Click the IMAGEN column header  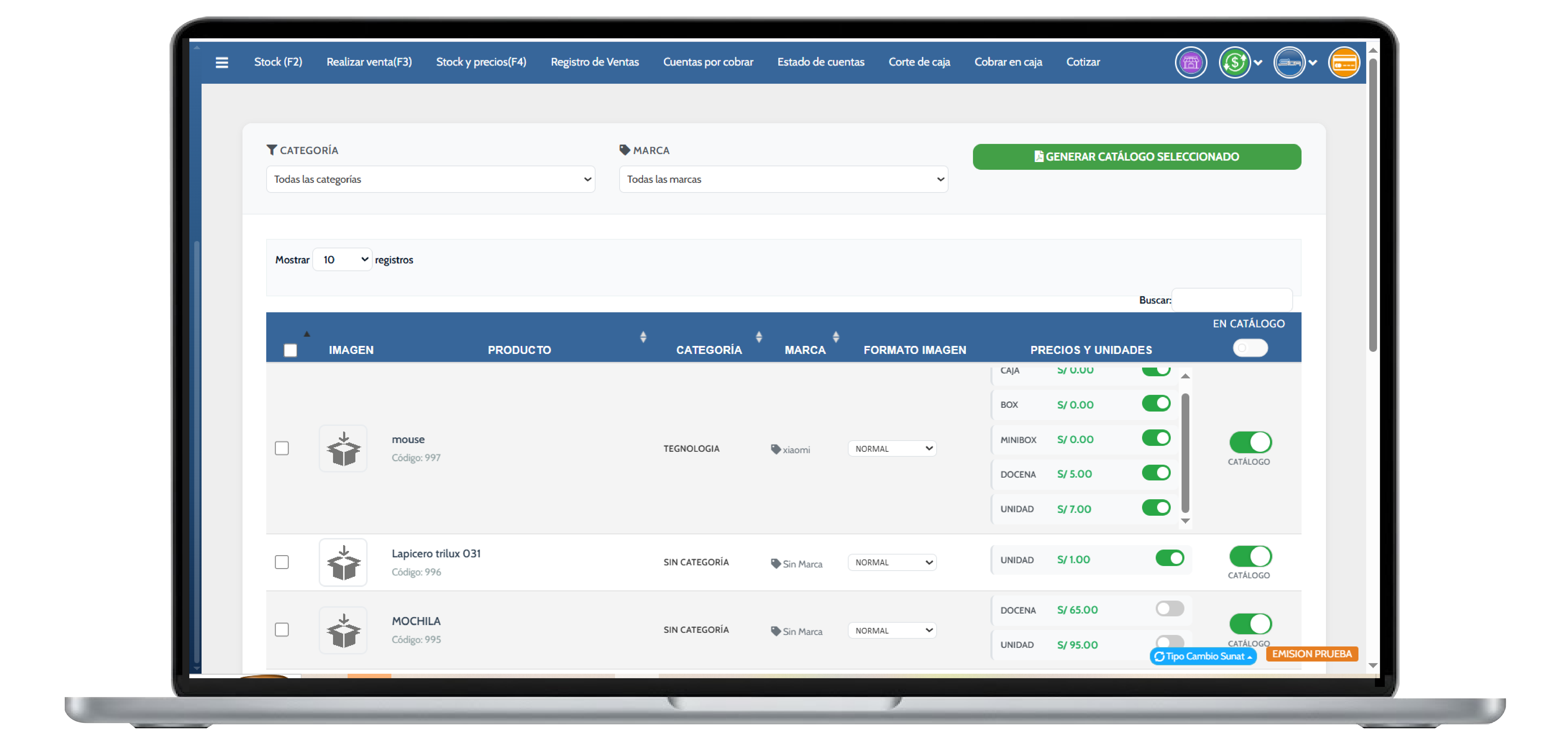coord(351,351)
